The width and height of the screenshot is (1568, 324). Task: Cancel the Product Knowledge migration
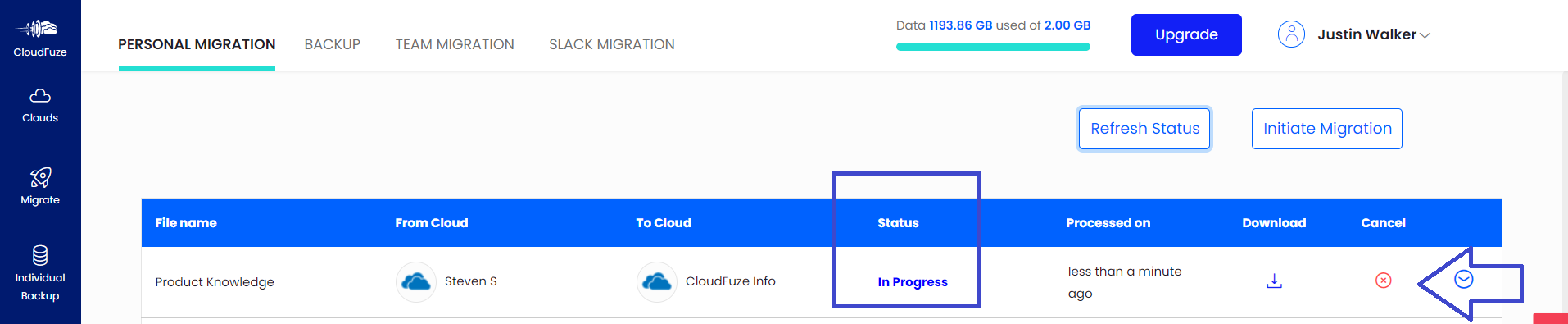click(x=1383, y=281)
